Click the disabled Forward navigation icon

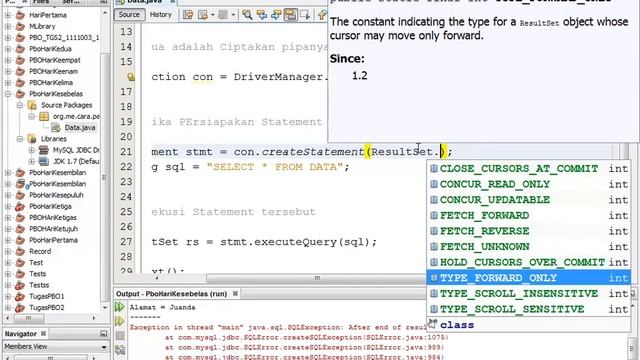point(223,15)
